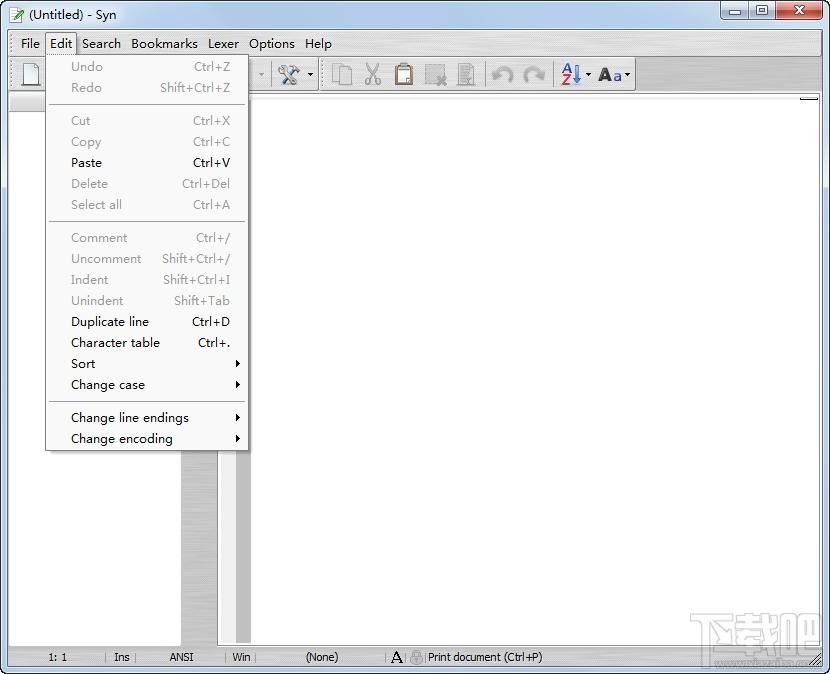
Task: Open the tools wrench and hammer icon
Action: (x=289, y=75)
